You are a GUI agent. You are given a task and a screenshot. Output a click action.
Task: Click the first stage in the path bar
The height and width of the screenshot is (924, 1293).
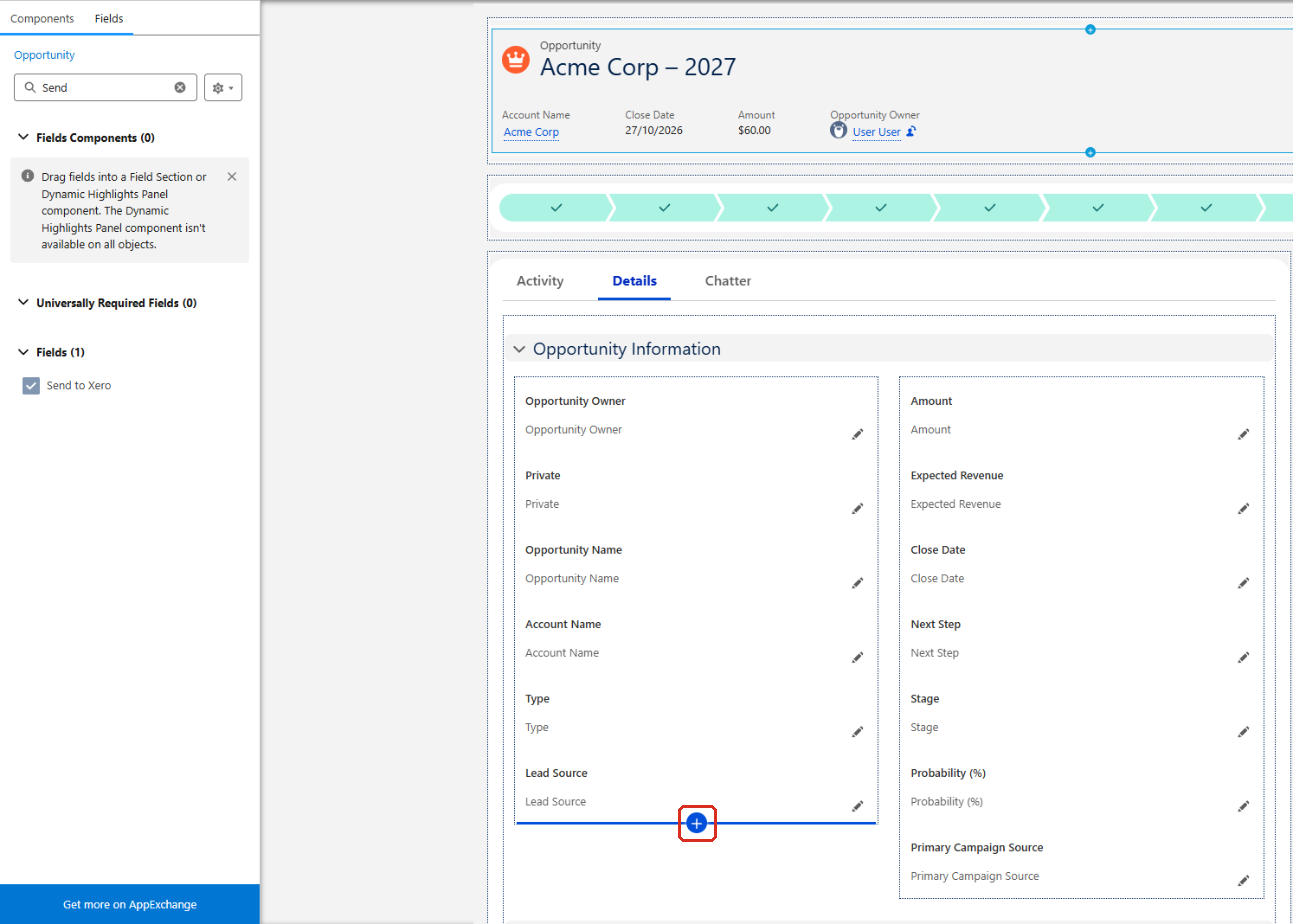(556, 207)
